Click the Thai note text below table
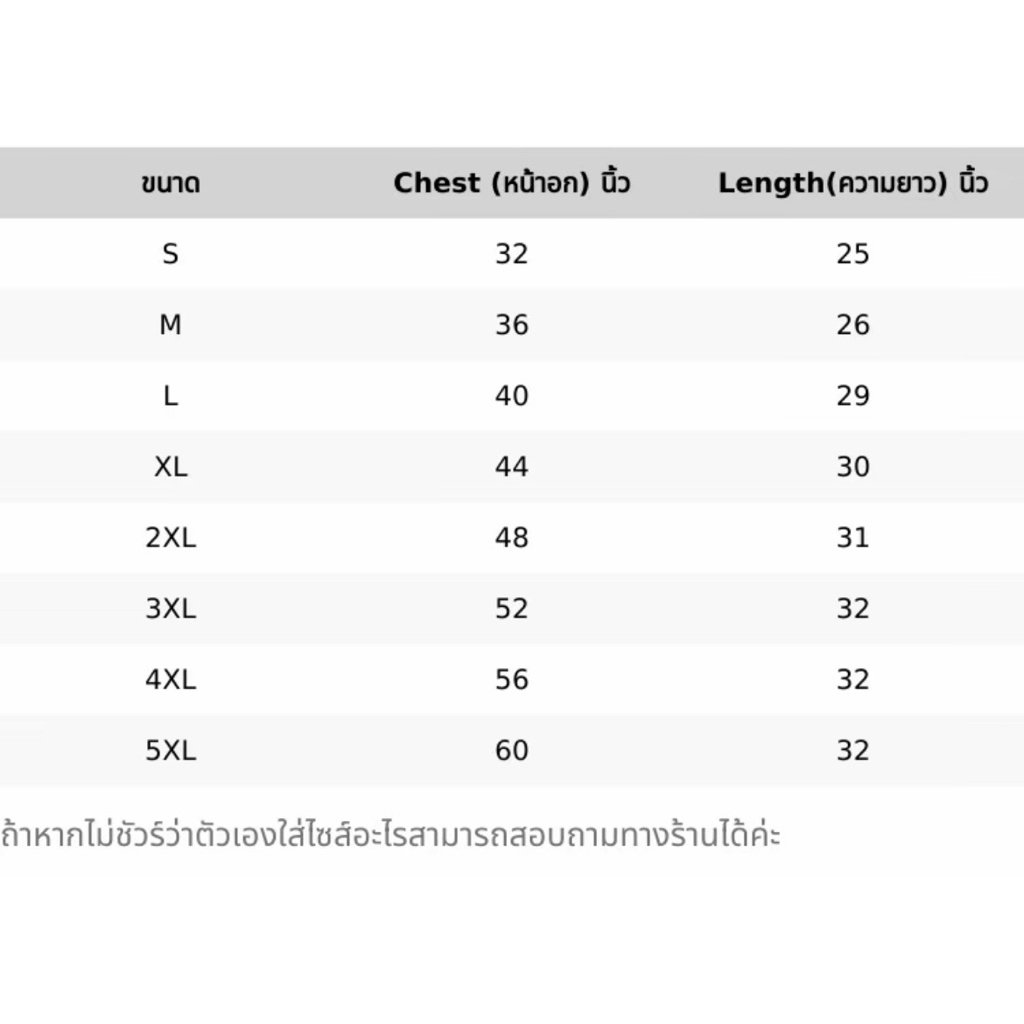Image resolution: width=1024 pixels, height=1024 pixels. point(391,835)
